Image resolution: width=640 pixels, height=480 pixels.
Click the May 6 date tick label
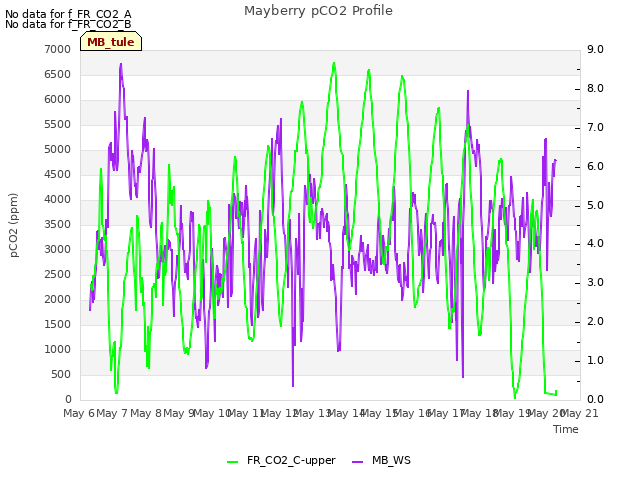pyautogui.click(x=79, y=413)
